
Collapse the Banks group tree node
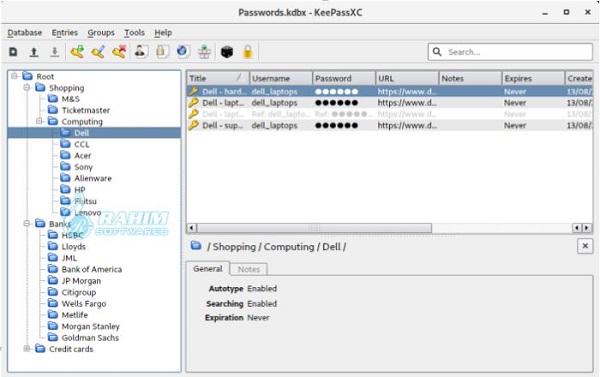tap(27, 223)
